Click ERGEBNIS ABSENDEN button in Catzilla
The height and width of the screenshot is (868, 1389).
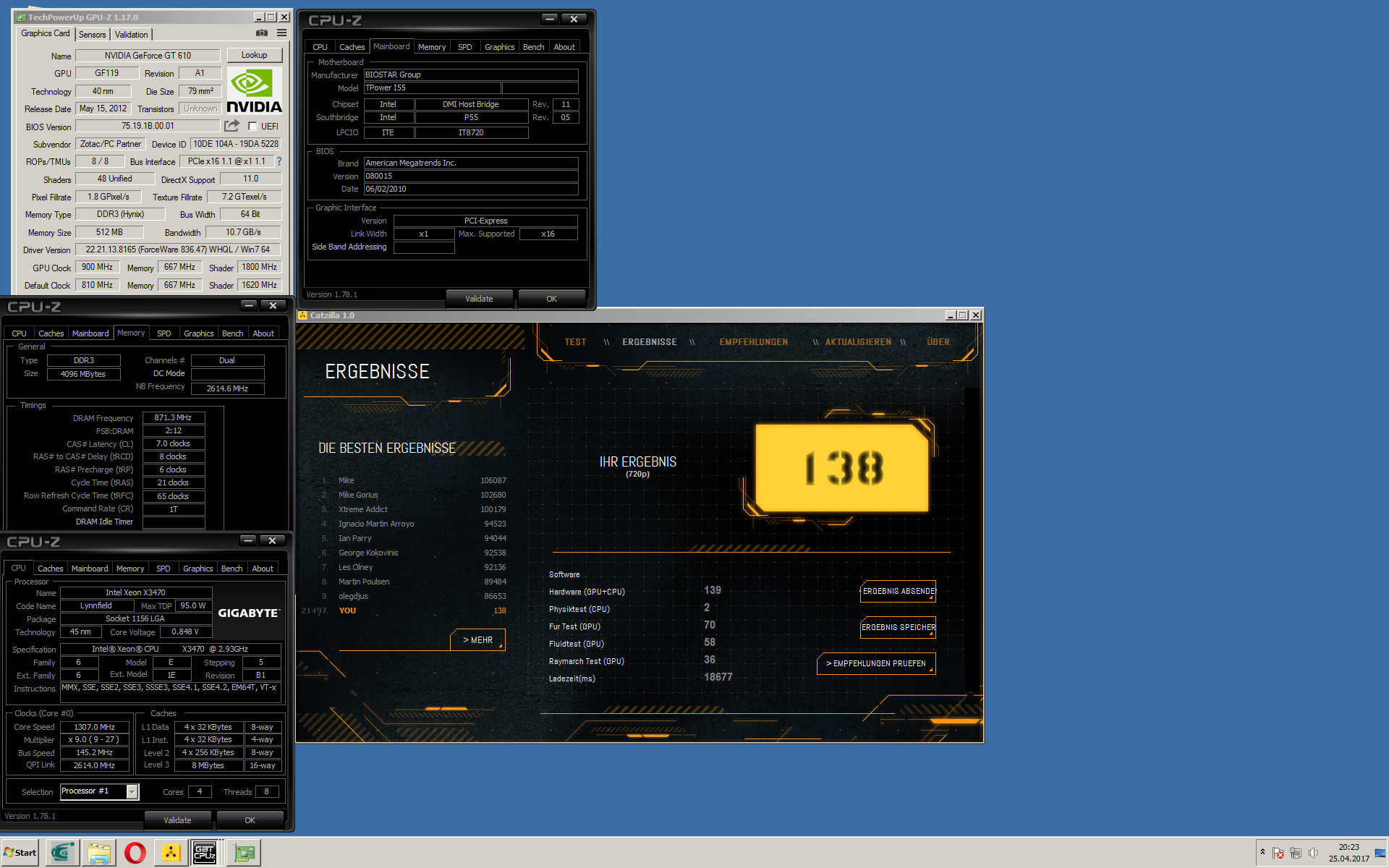pos(898,591)
